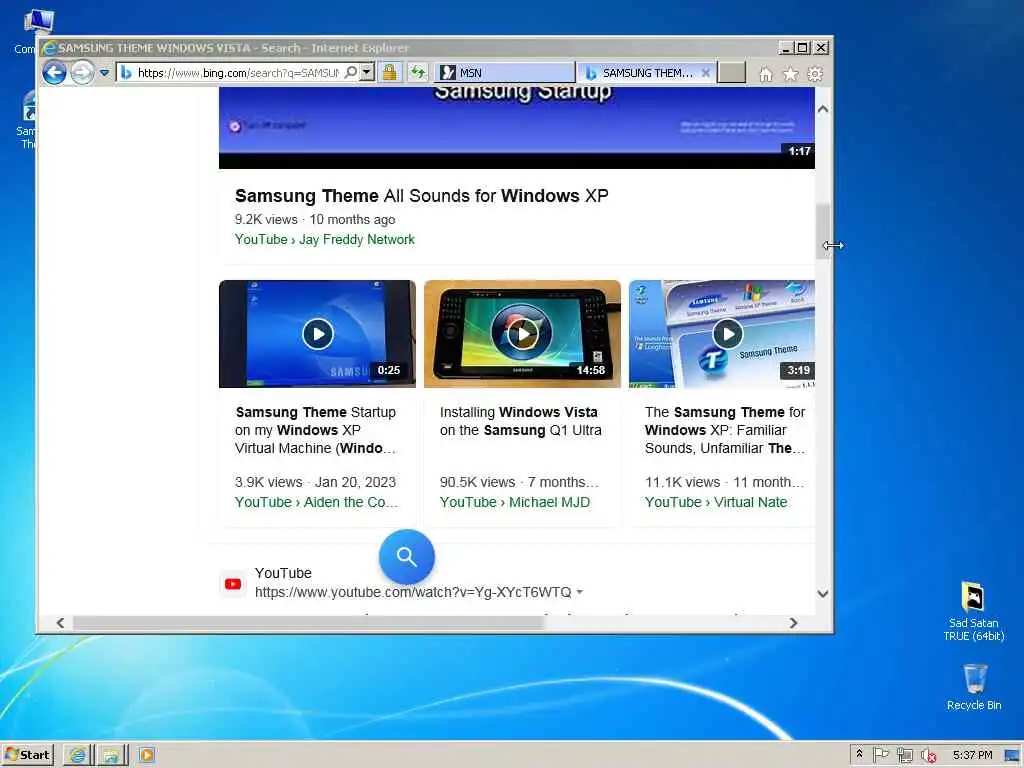Image resolution: width=1024 pixels, height=768 pixels.
Task: Open the recent pages dropdown arrow
Action: click(104, 73)
